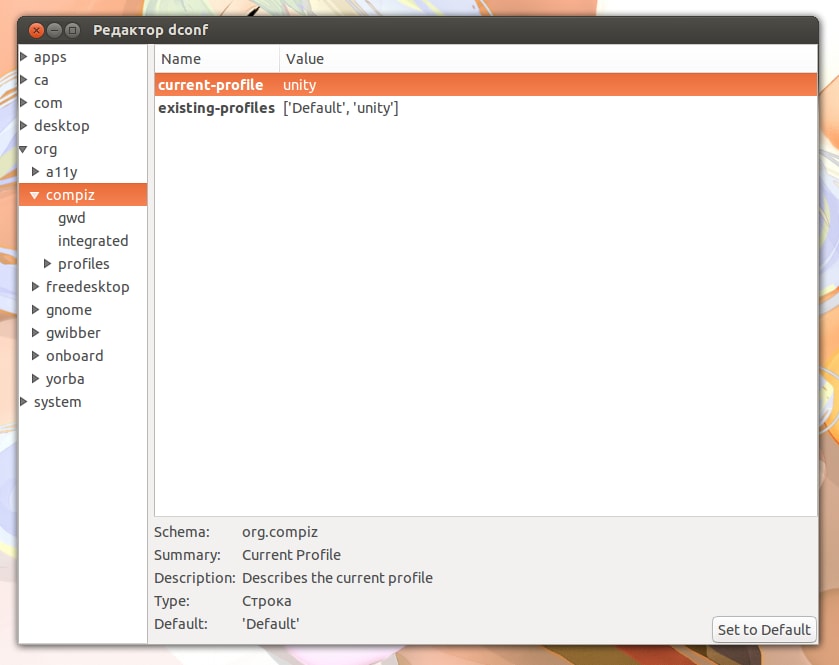
Task: Minimize the dconf editor window
Action: pyautogui.click(x=54, y=30)
